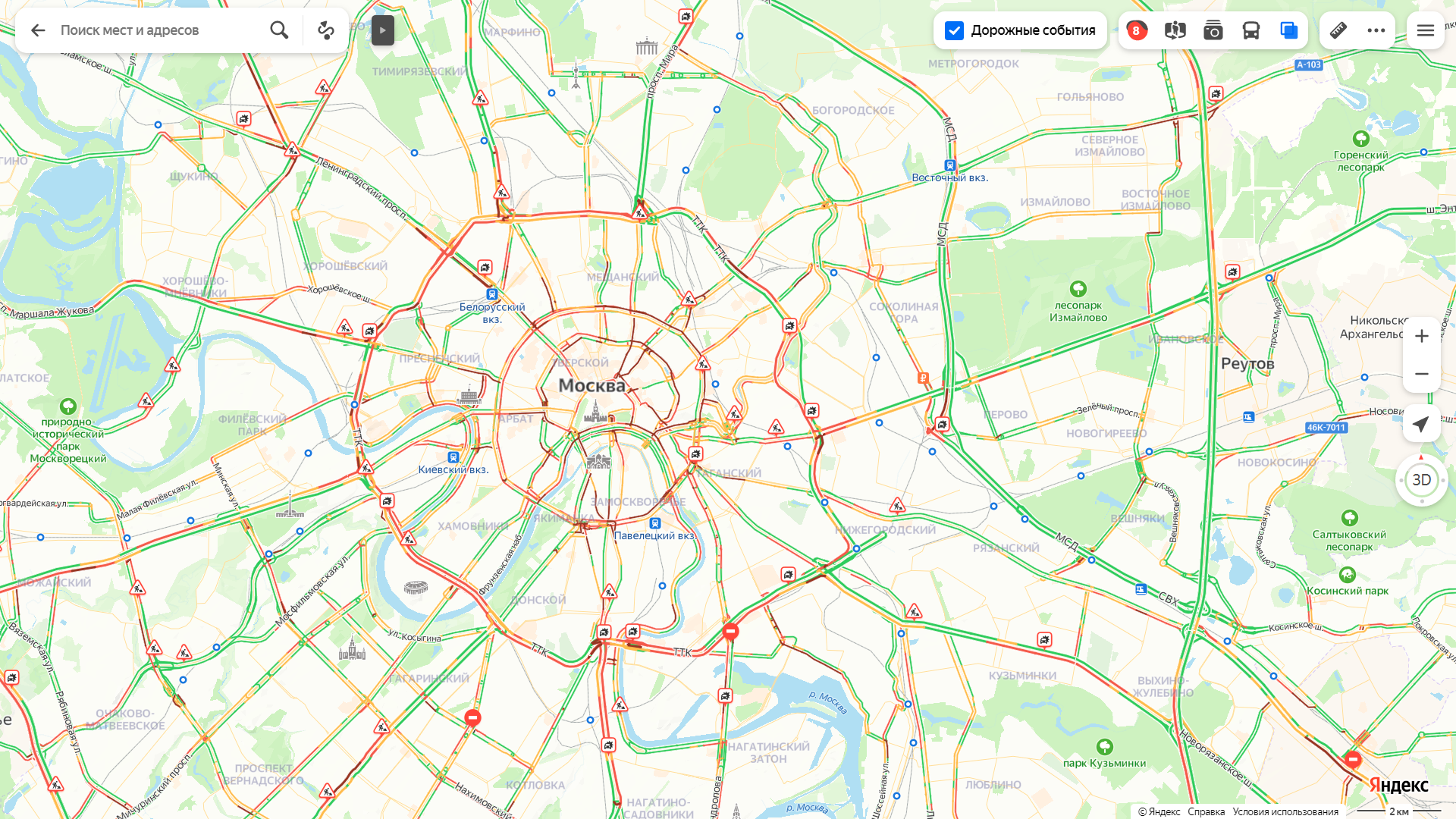The height and width of the screenshot is (819, 1456).
Task: Open the Справка link
Action: [x=1206, y=811]
